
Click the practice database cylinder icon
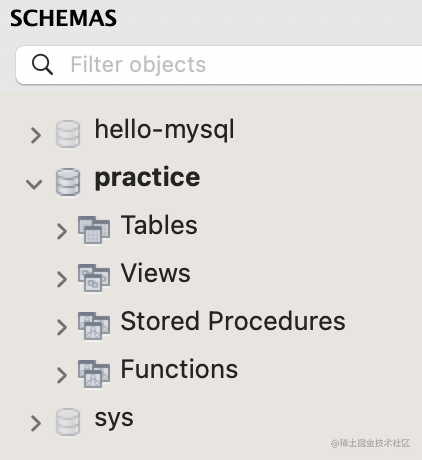pos(68,182)
